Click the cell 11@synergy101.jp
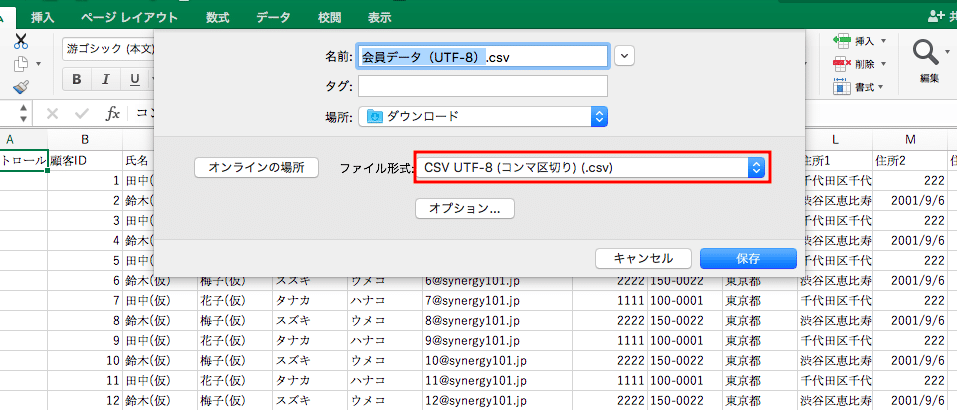957x410 pixels. 497,381
